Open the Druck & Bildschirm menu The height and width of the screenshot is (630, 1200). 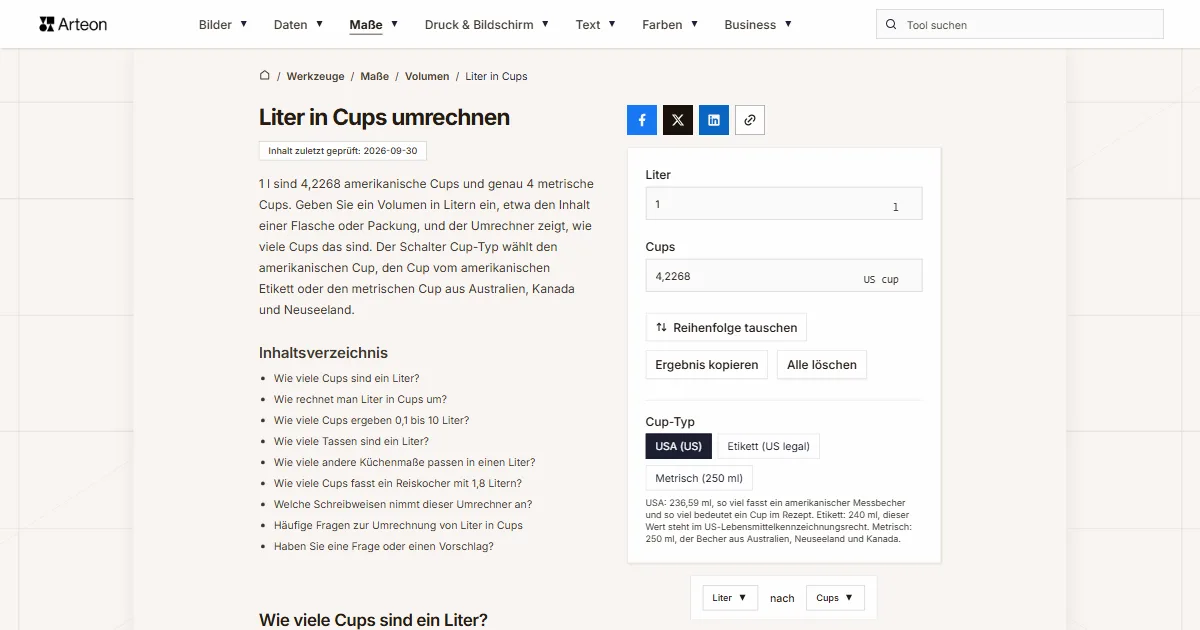(x=487, y=25)
